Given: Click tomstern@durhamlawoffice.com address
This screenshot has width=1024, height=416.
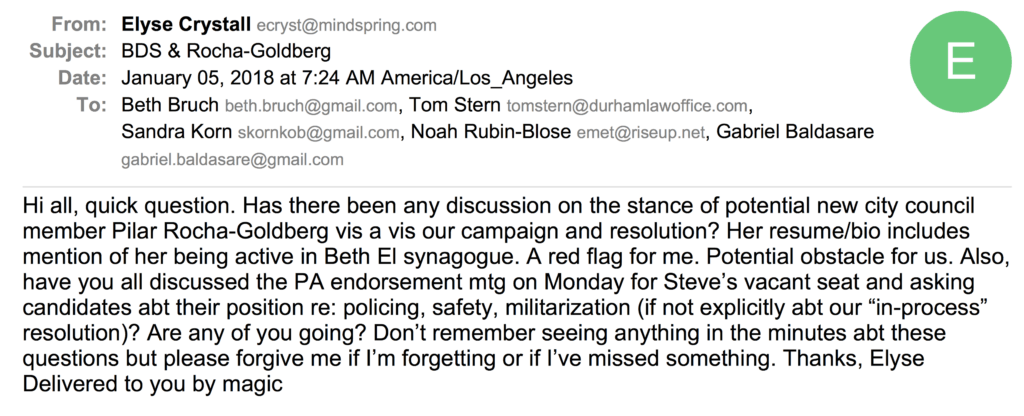Looking at the screenshot, I should click(x=627, y=106).
